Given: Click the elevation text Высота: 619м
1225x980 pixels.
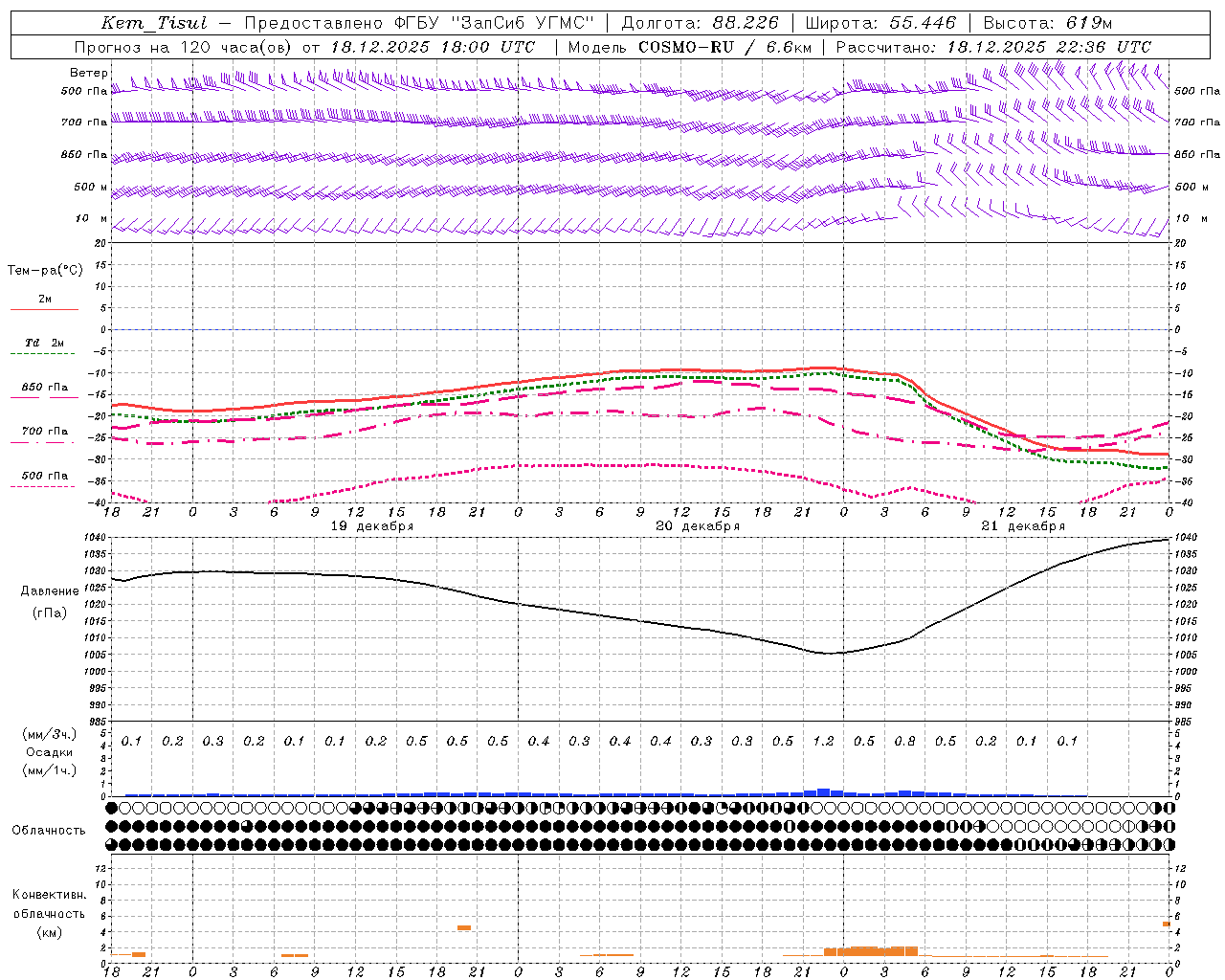Looking at the screenshot, I should pyautogui.click(x=1047, y=23).
